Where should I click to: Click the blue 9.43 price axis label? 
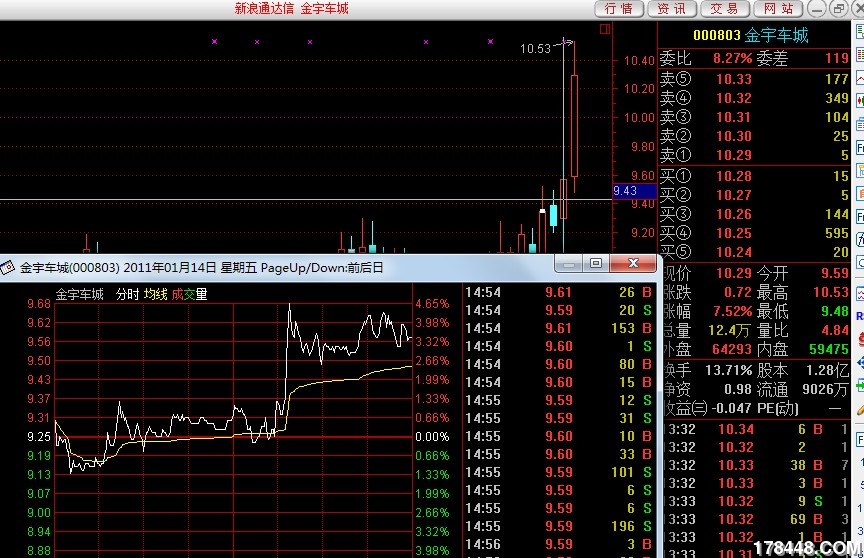pyautogui.click(x=634, y=191)
